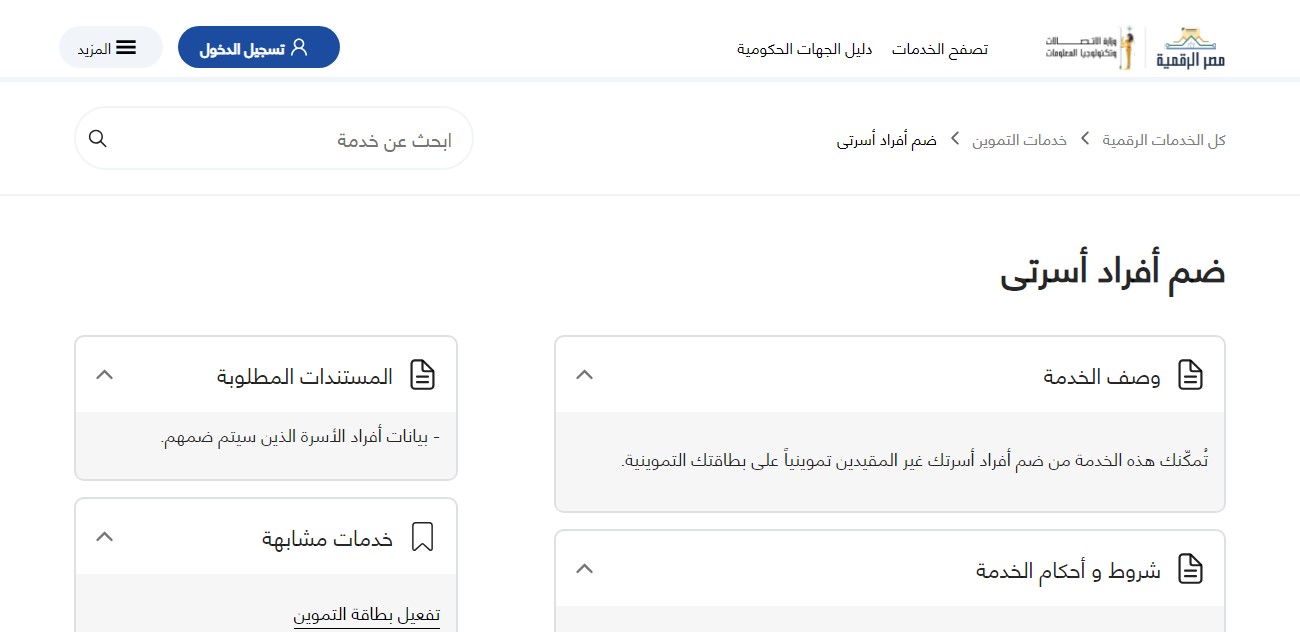Collapse the وصف الخدمة section

[585, 375]
